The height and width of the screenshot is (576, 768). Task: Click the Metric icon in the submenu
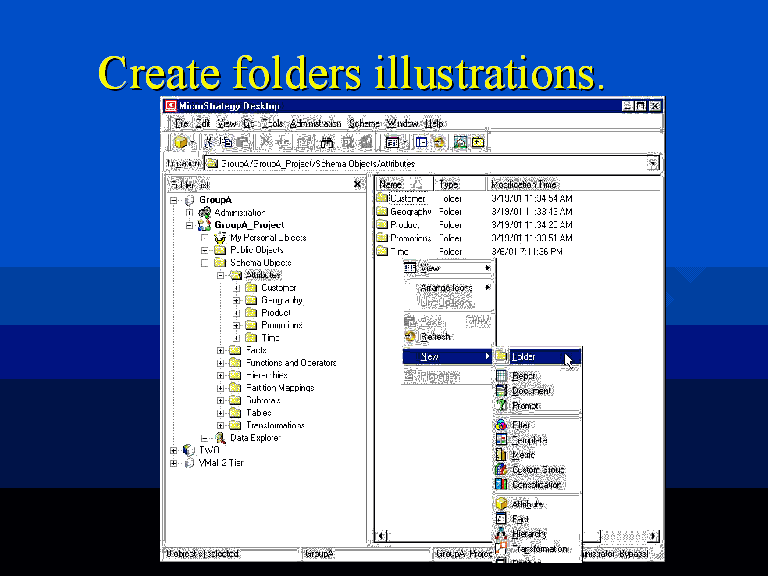pos(502,454)
